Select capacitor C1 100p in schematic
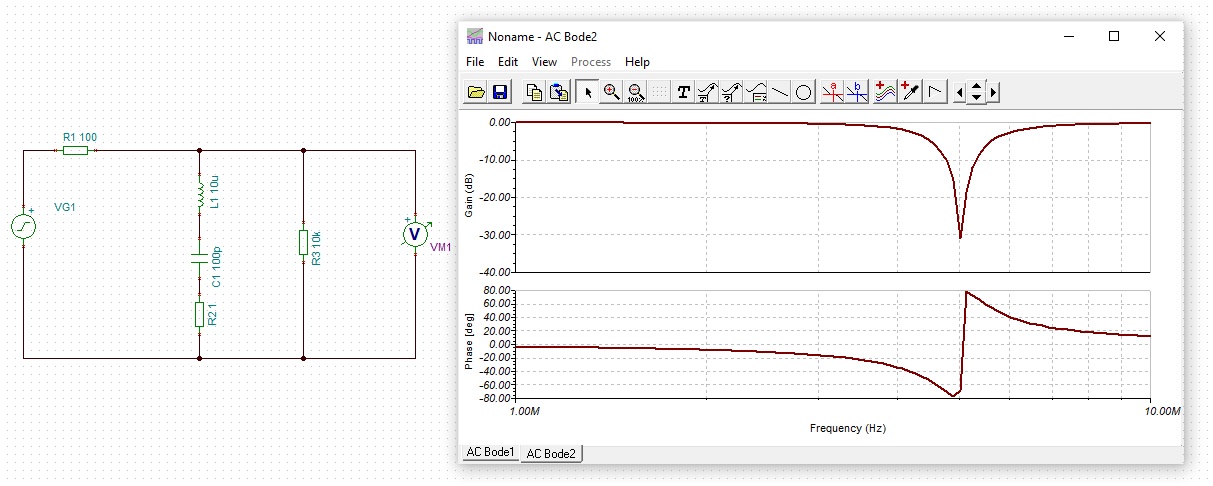Image resolution: width=1213 pixels, height=486 pixels. point(200,259)
